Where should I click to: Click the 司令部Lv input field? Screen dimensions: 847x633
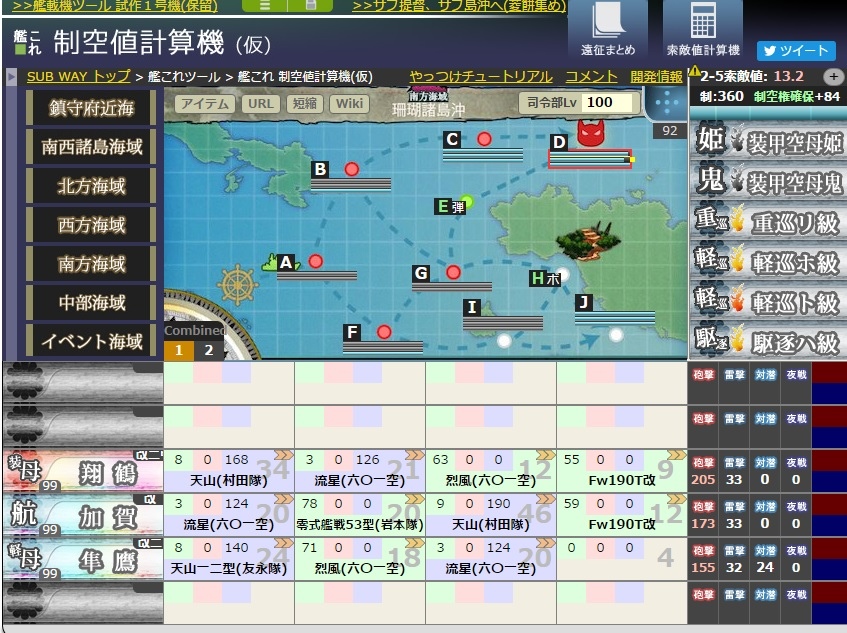[608, 103]
